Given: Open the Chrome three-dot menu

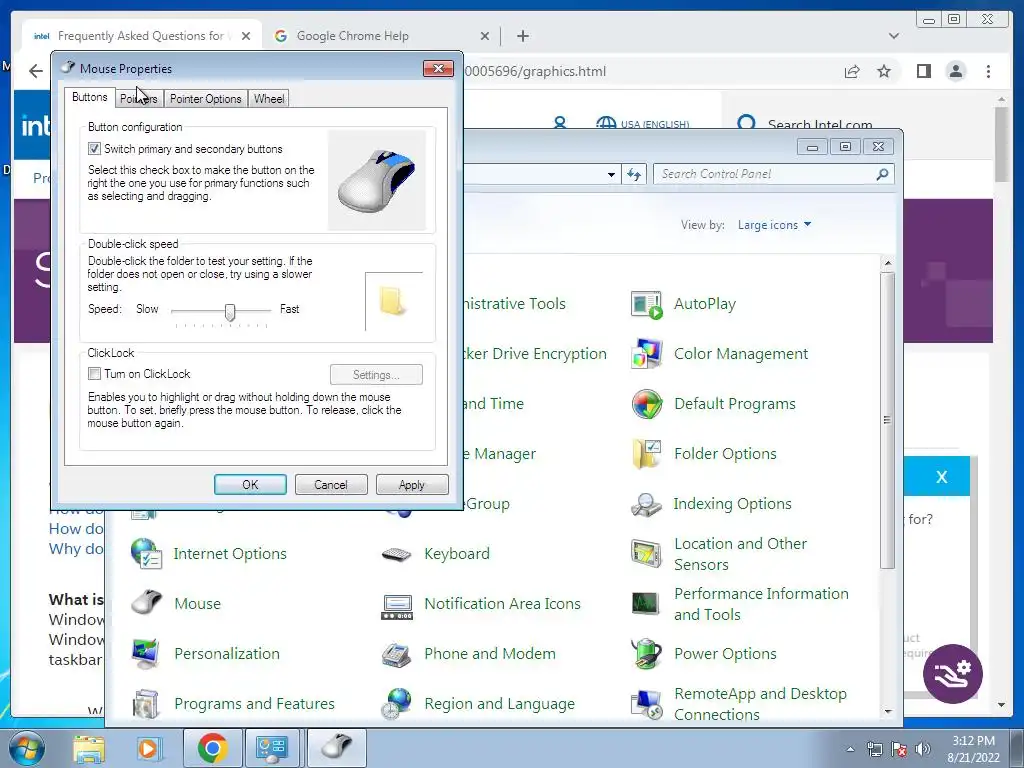Looking at the screenshot, I should click(x=988, y=71).
